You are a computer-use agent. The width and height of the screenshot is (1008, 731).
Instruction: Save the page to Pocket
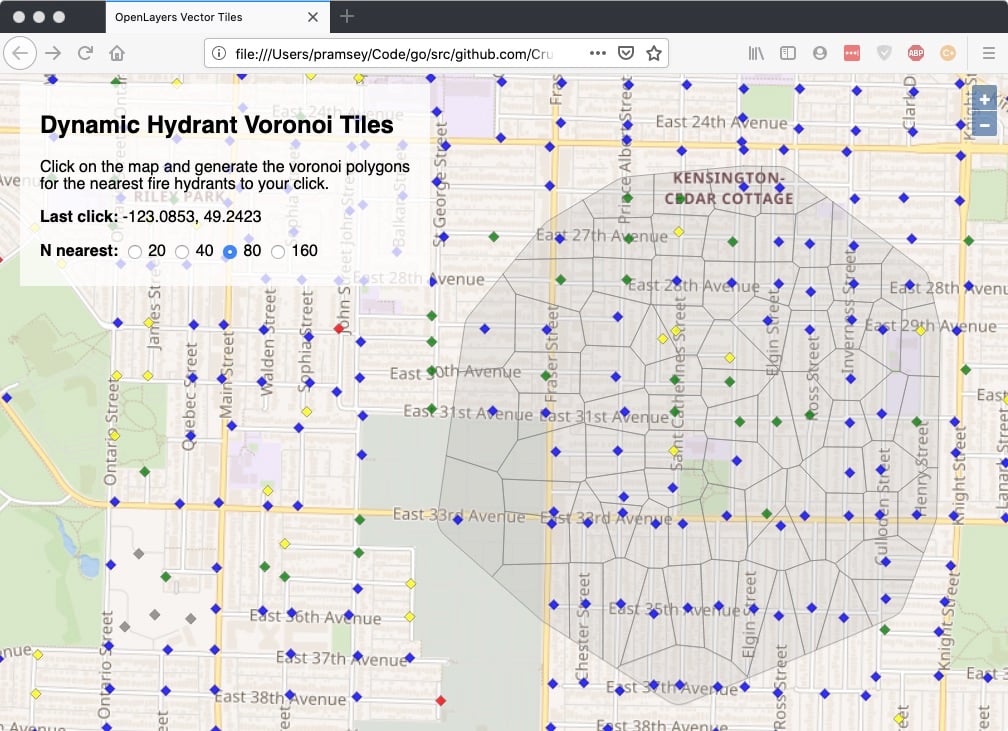click(624, 53)
